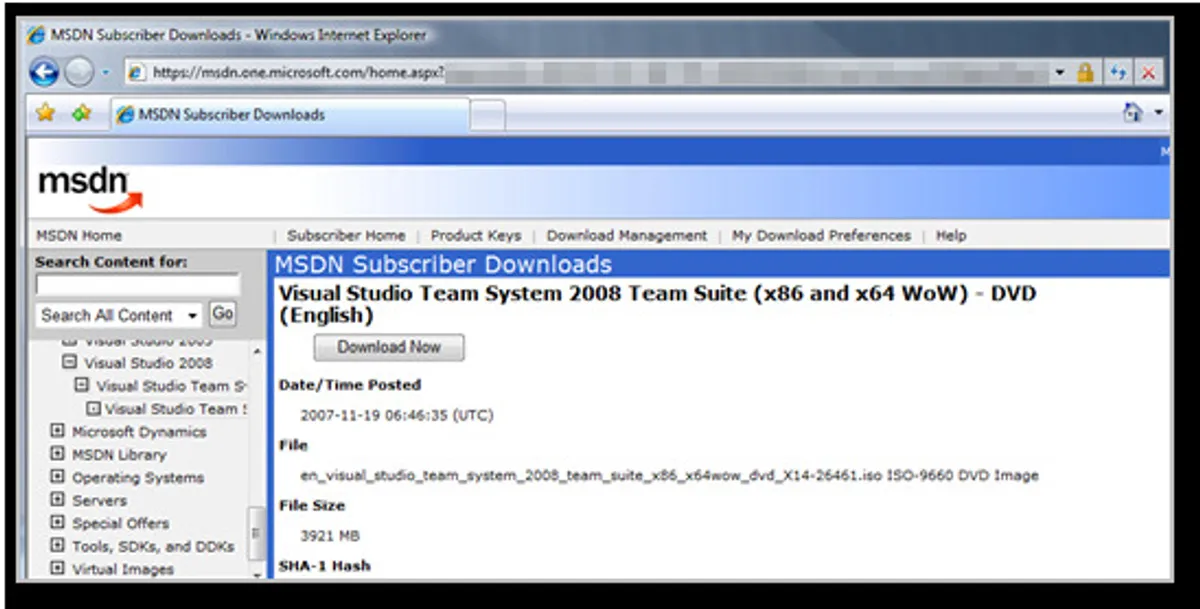Click the red Stop loading icon
Screen dimensions: 1200x609
[x=1147, y=73]
